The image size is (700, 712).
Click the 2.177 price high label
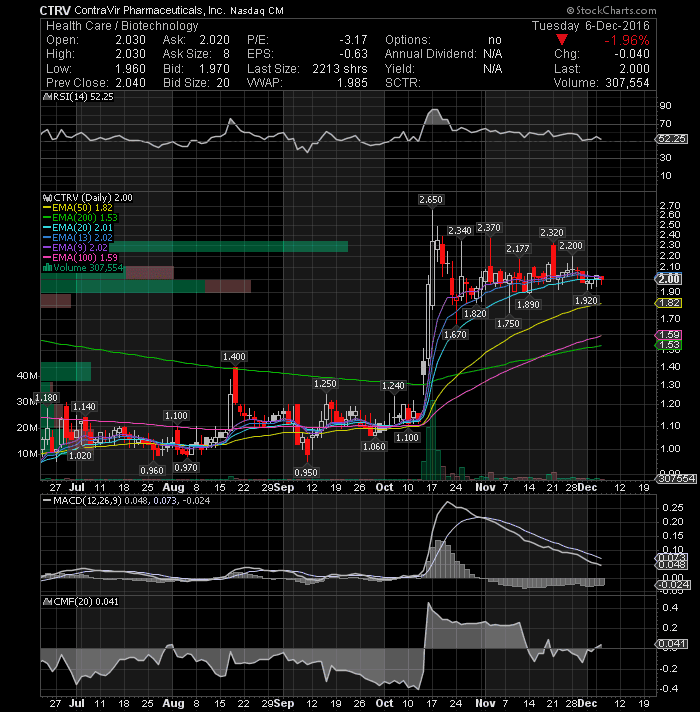(x=518, y=249)
